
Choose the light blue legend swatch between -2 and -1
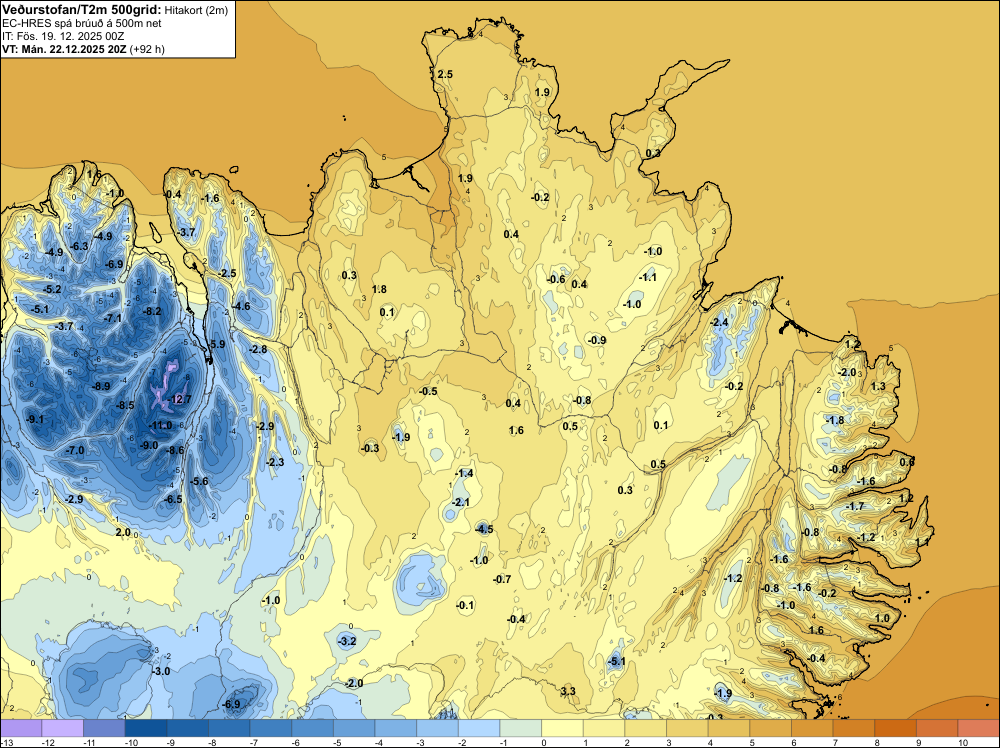point(479,728)
